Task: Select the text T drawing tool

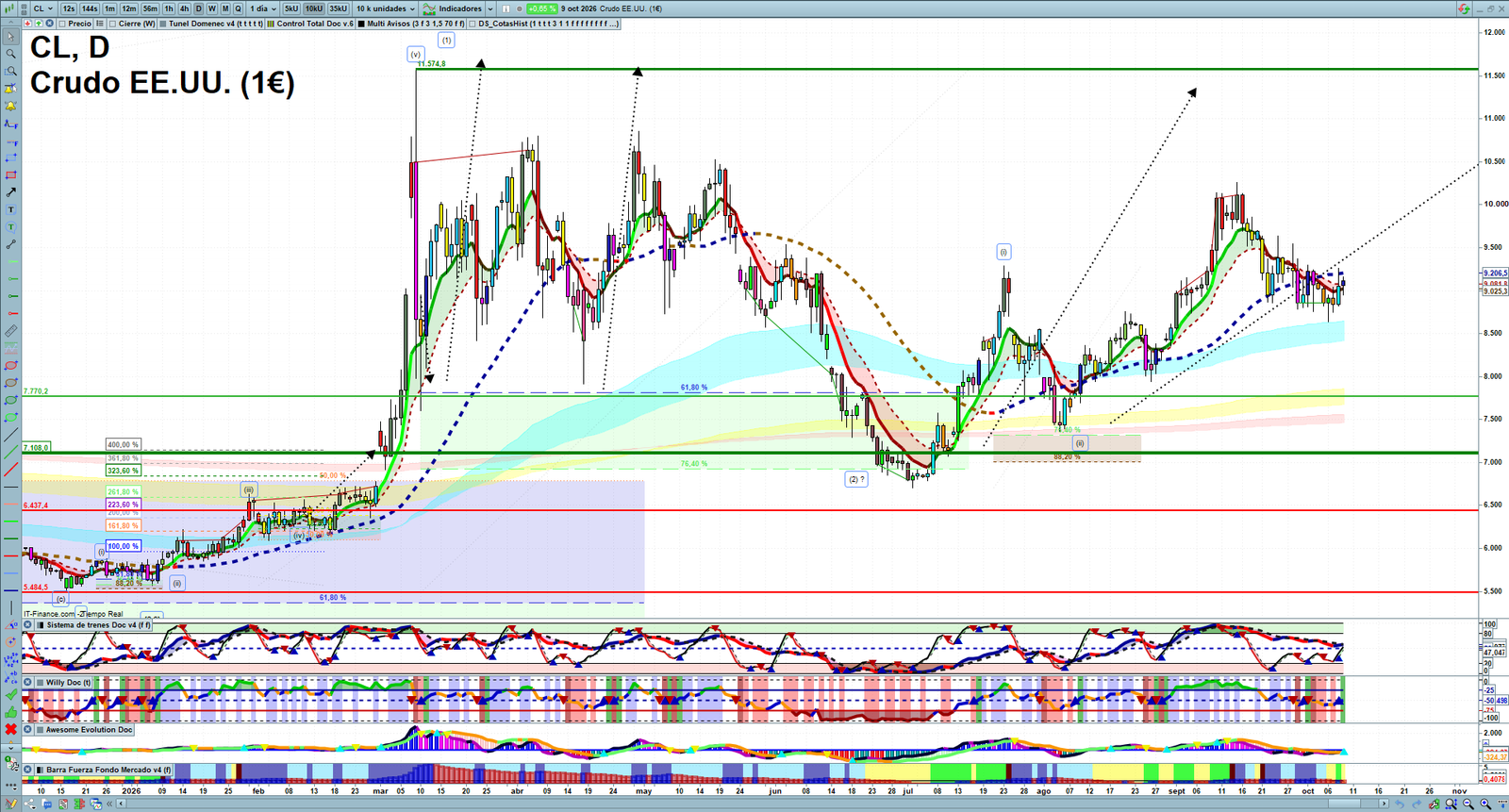Action: click(x=10, y=209)
